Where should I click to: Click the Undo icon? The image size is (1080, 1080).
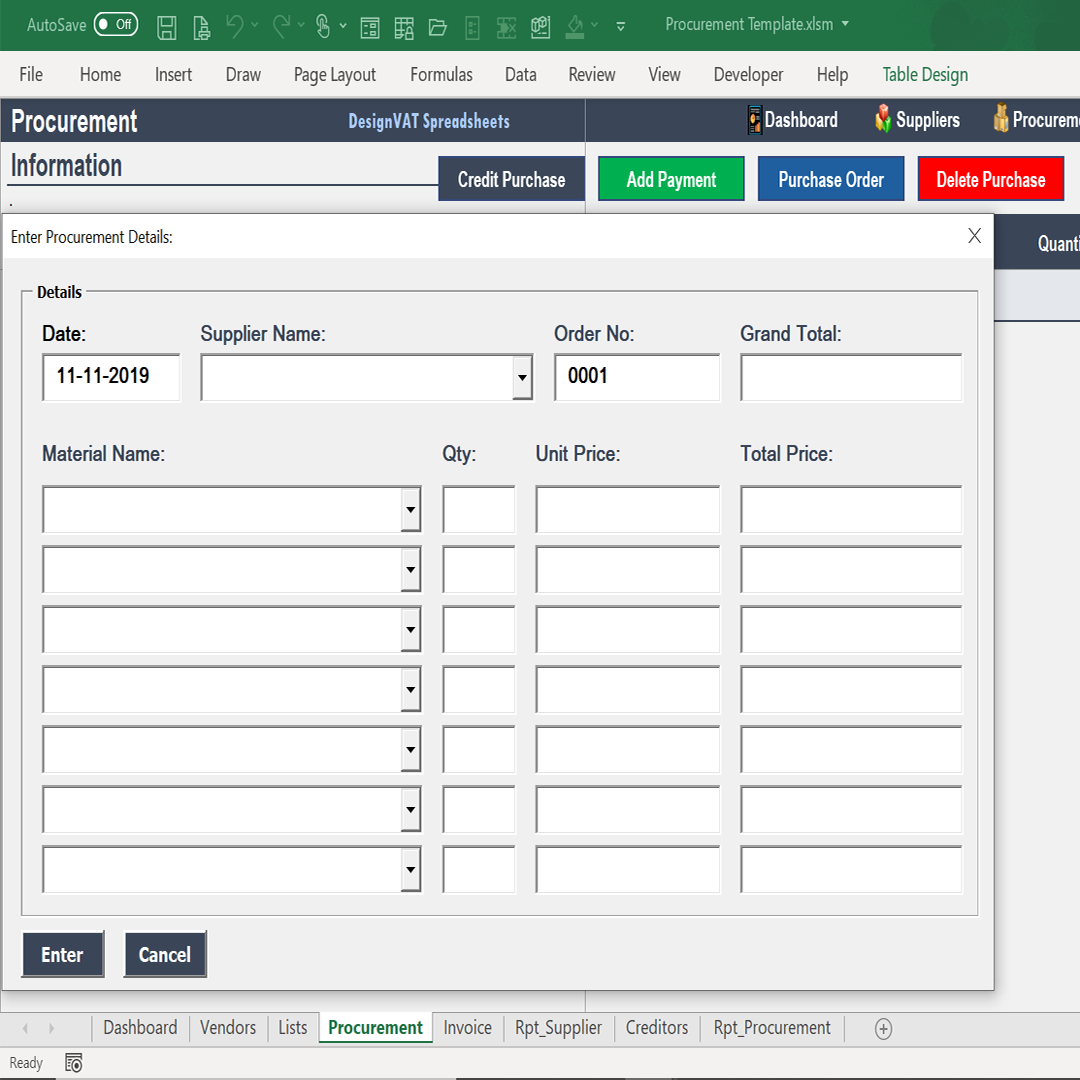[235, 27]
